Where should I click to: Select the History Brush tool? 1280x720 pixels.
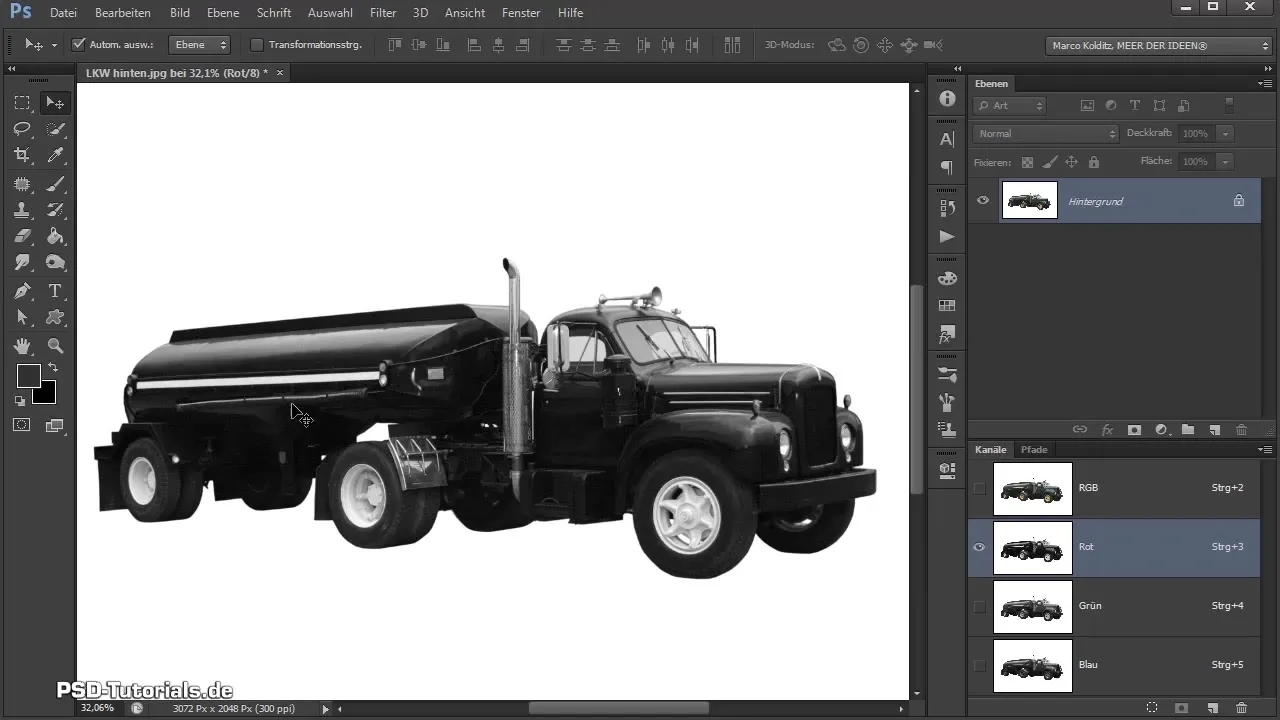[56, 210]
